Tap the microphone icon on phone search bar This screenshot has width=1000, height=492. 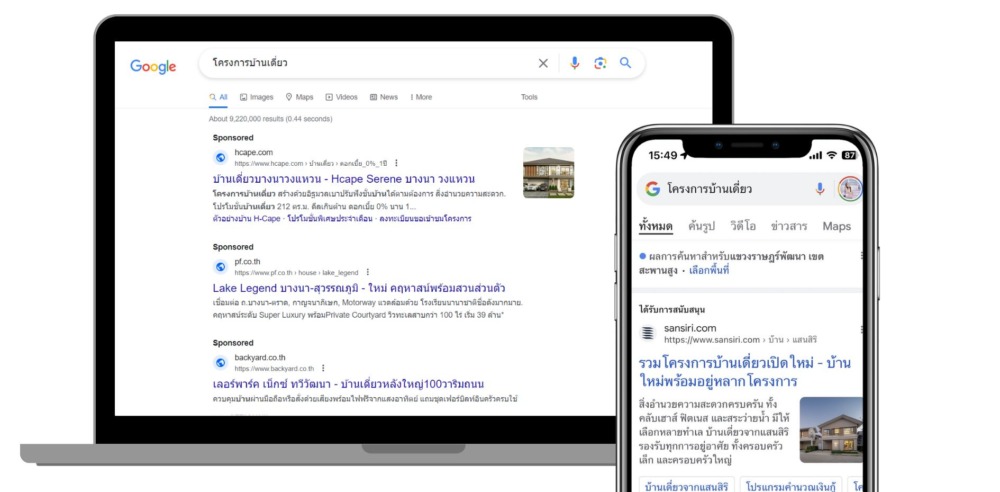click(820, 189)
